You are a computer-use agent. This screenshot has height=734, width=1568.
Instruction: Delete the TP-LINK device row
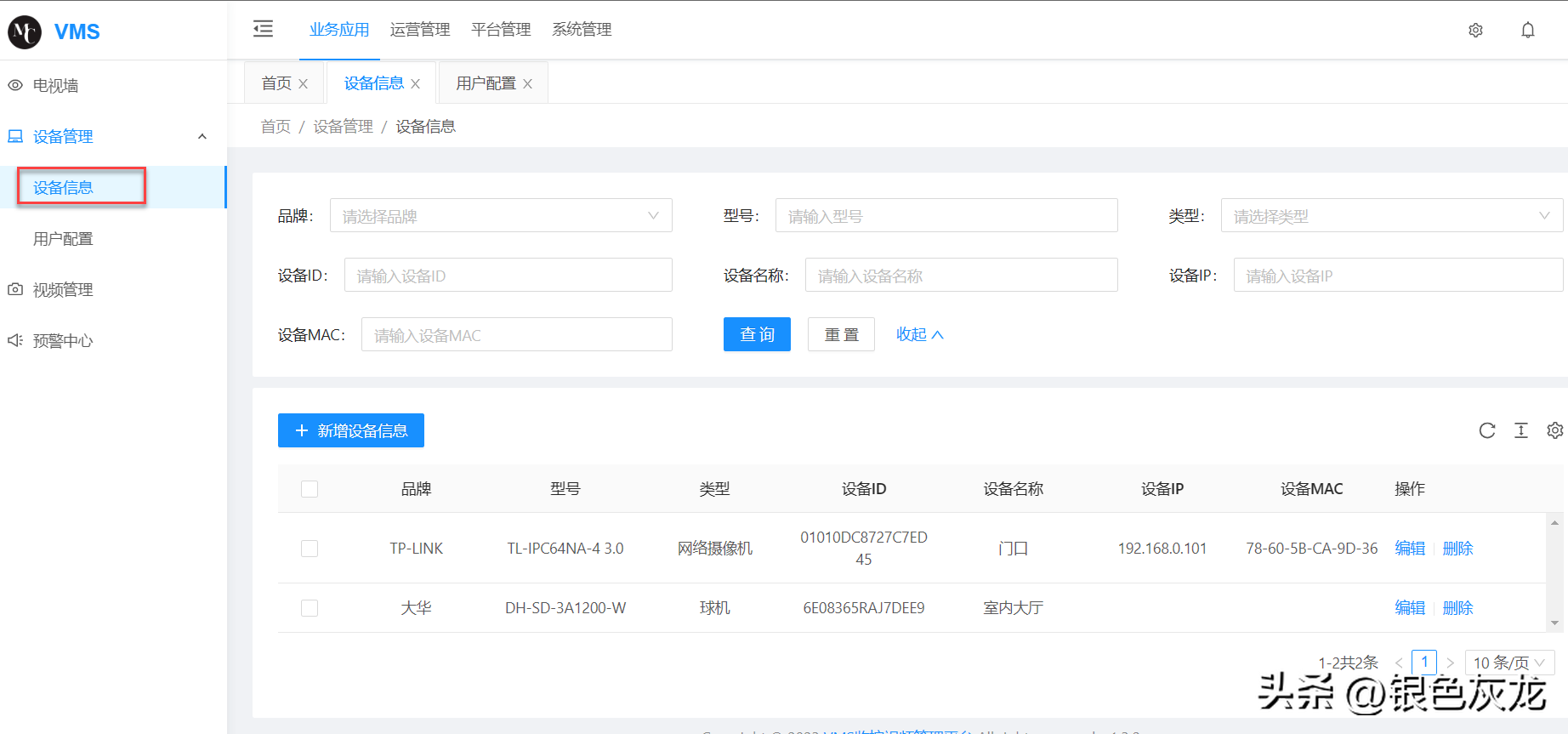click(1457, 549)
